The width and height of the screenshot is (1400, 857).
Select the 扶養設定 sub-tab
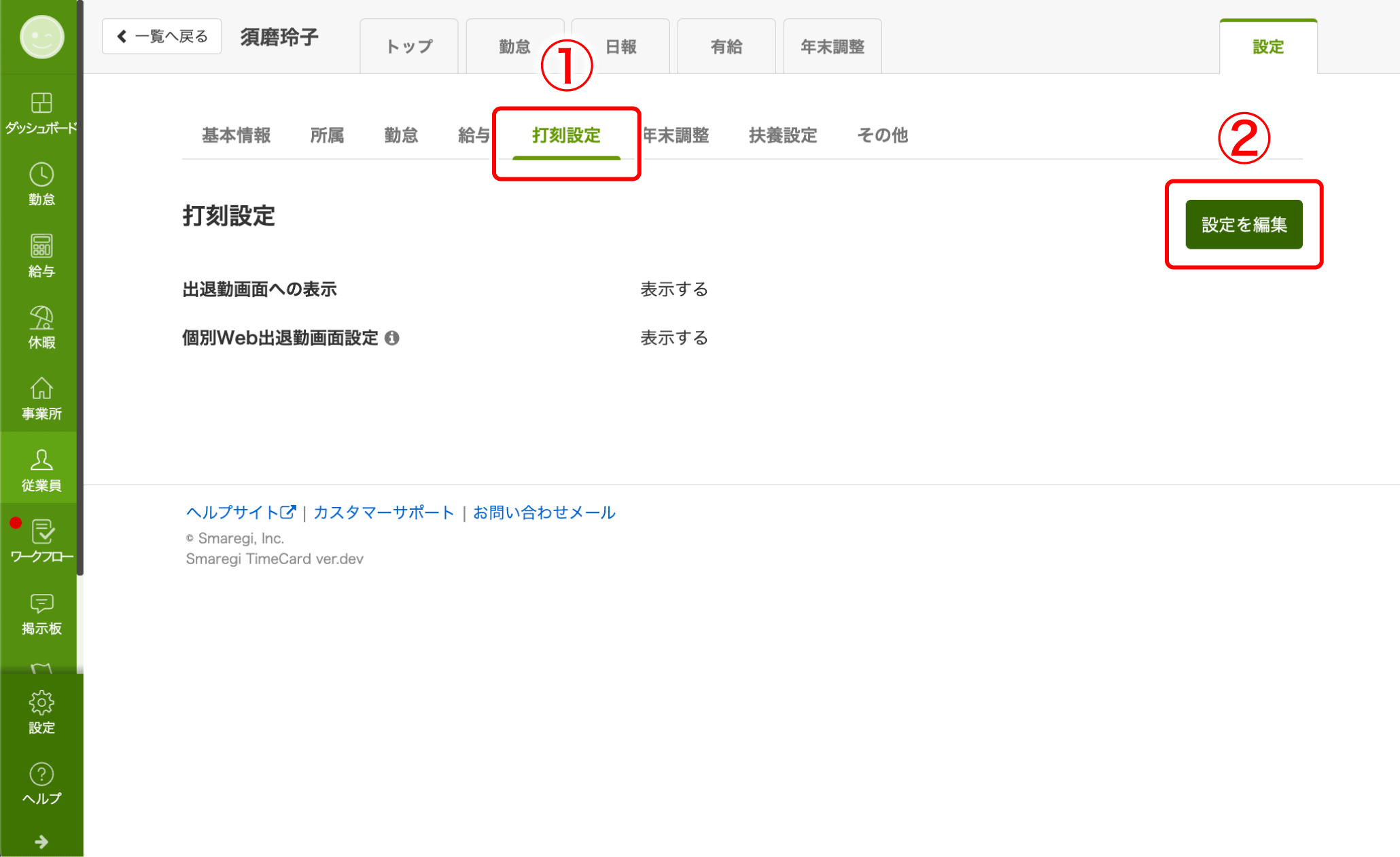click(x=782, y=135)
